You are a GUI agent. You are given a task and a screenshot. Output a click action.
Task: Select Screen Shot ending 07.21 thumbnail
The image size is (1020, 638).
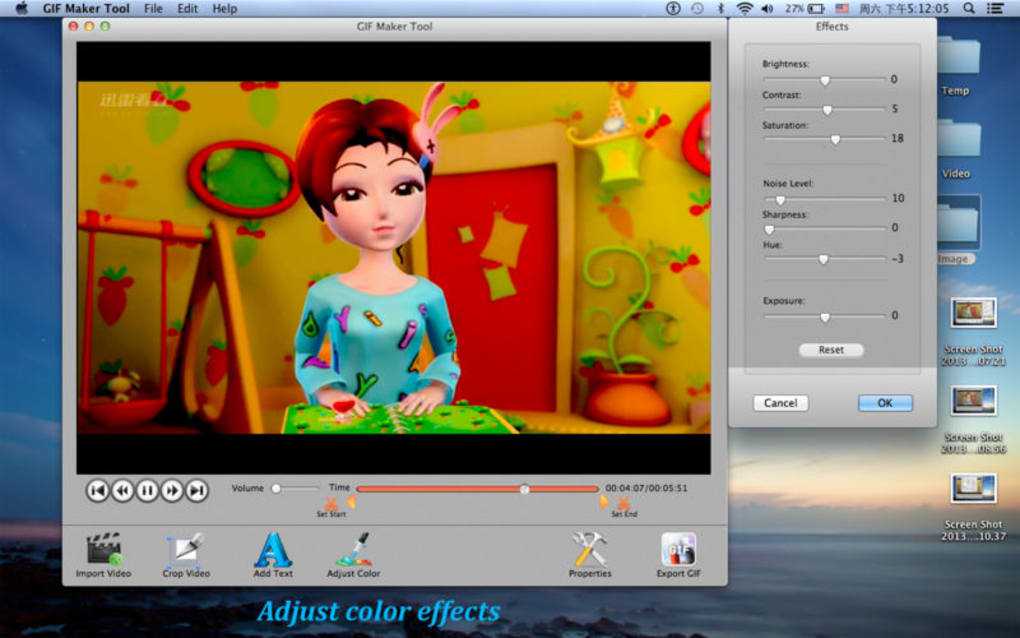click(x=973, y=314)
